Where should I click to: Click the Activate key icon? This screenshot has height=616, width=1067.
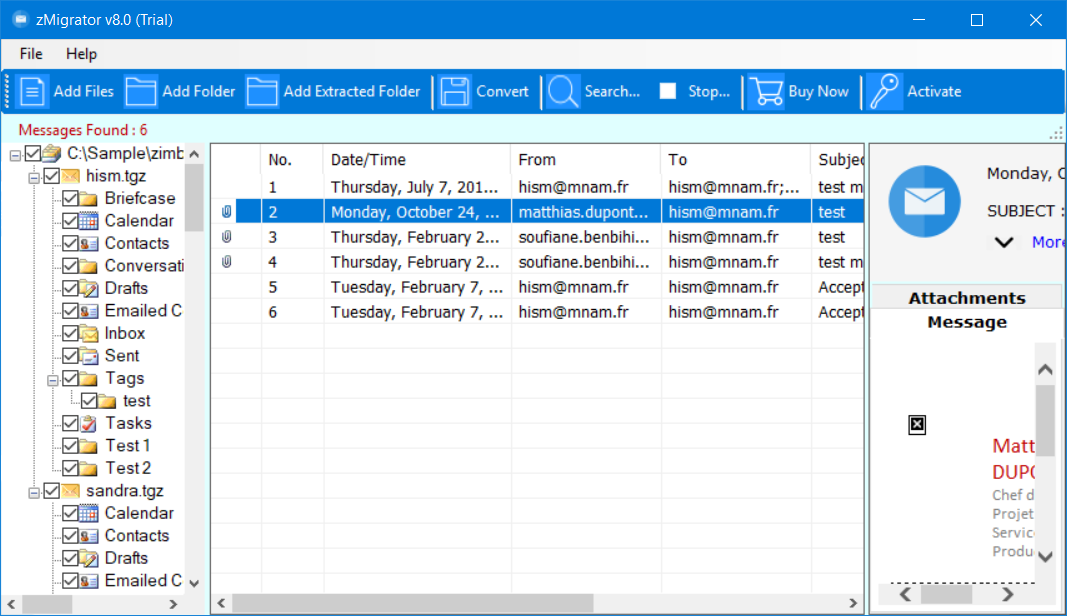(x=885, y=91)
